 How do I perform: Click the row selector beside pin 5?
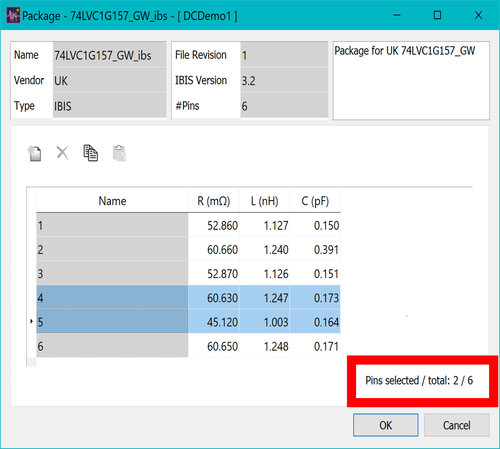[31, 322]
